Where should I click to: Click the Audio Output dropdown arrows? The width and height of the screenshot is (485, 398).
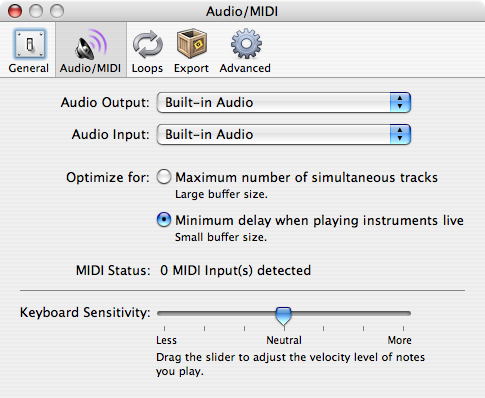click(x=400, y=102)
